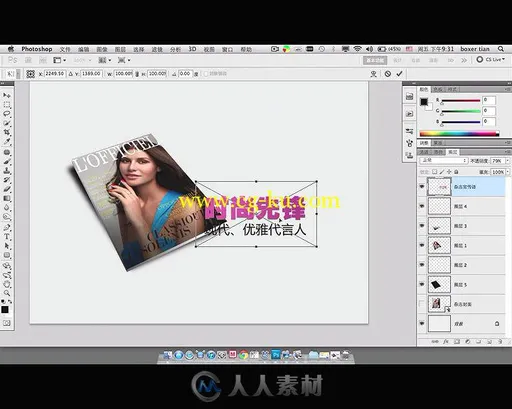Select the Pen tool
The width and height of the screenshot is (512, 409).
[7, 228]
